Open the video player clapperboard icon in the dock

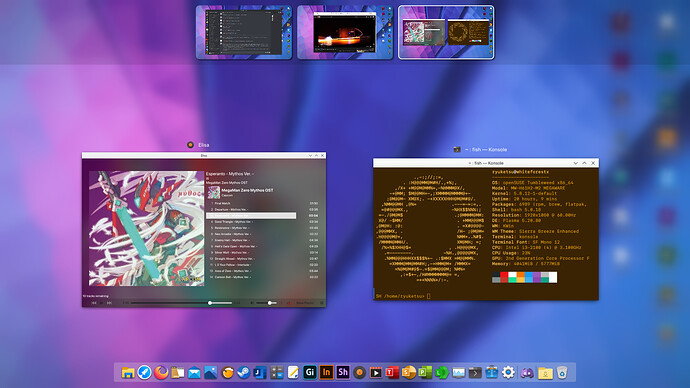pos(376,373)
